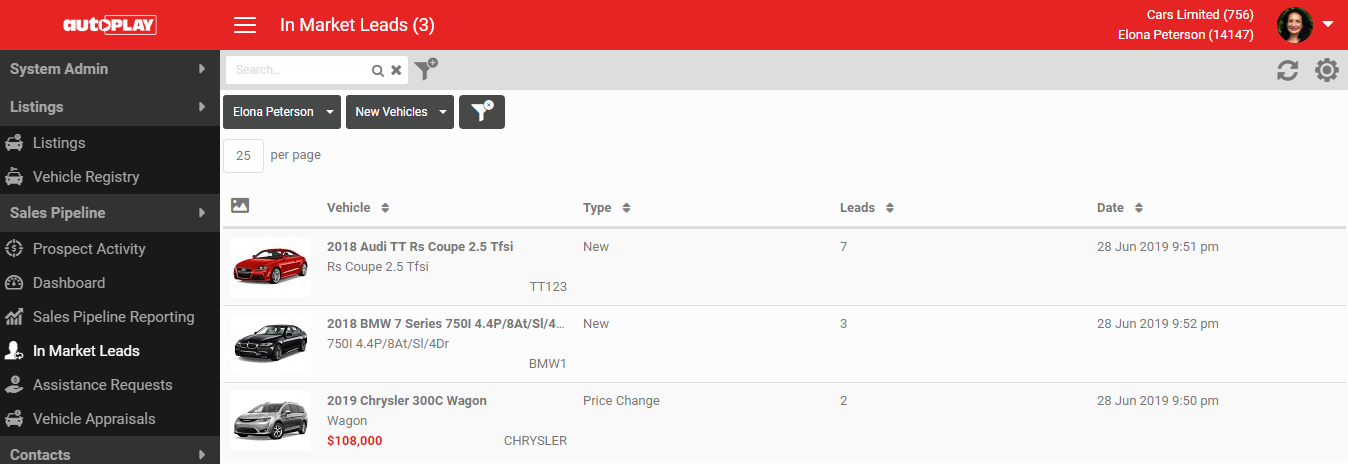This screenshot has width=1348, height=464.
Task: Open 2018 Audi TT Rs Coupe lead
Action: 420,247
